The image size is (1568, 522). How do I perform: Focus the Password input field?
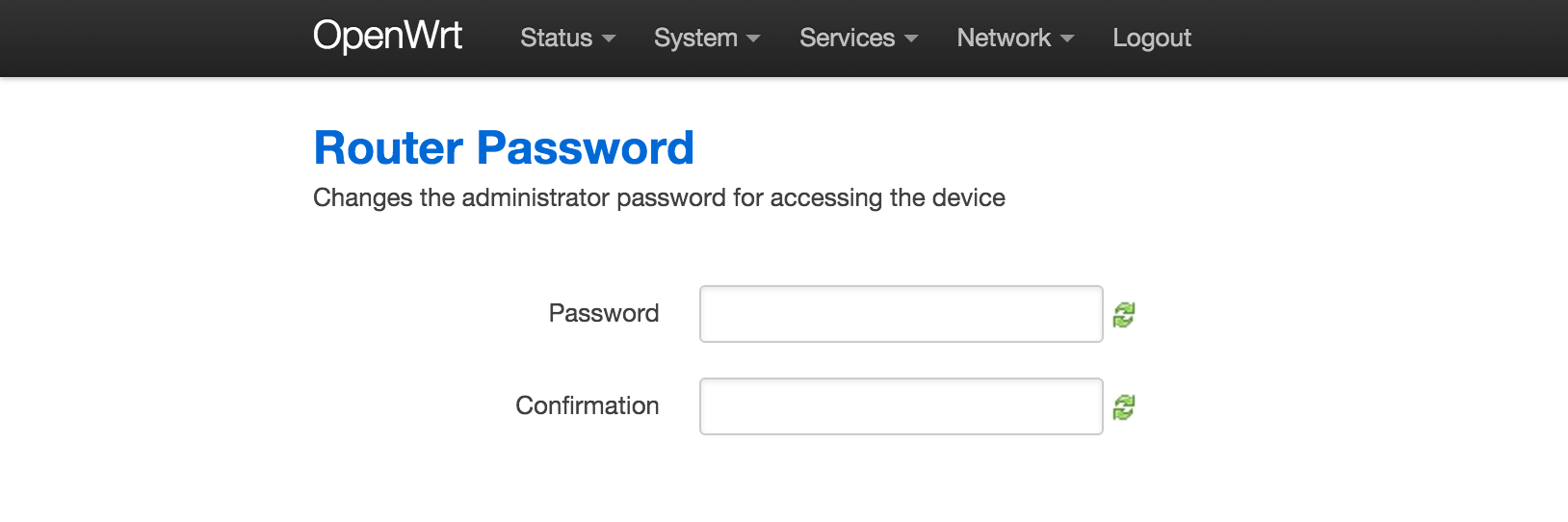point(901,314)
